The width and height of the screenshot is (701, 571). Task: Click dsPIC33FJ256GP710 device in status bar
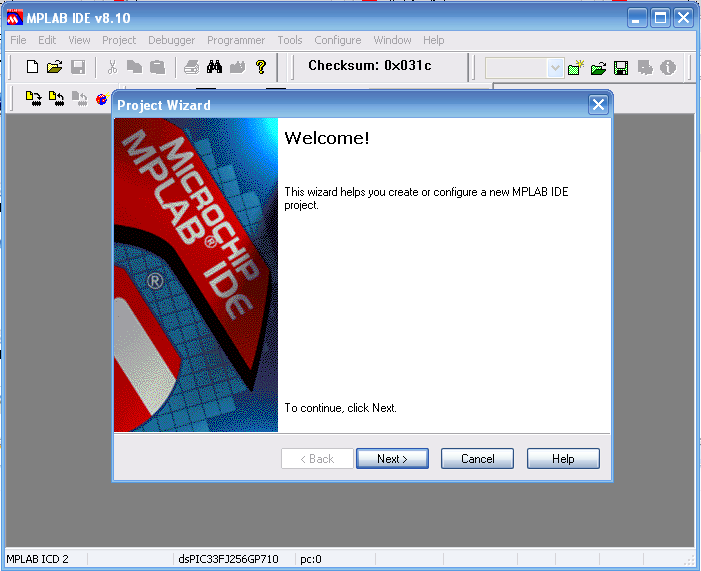click(x=228, y=559)
